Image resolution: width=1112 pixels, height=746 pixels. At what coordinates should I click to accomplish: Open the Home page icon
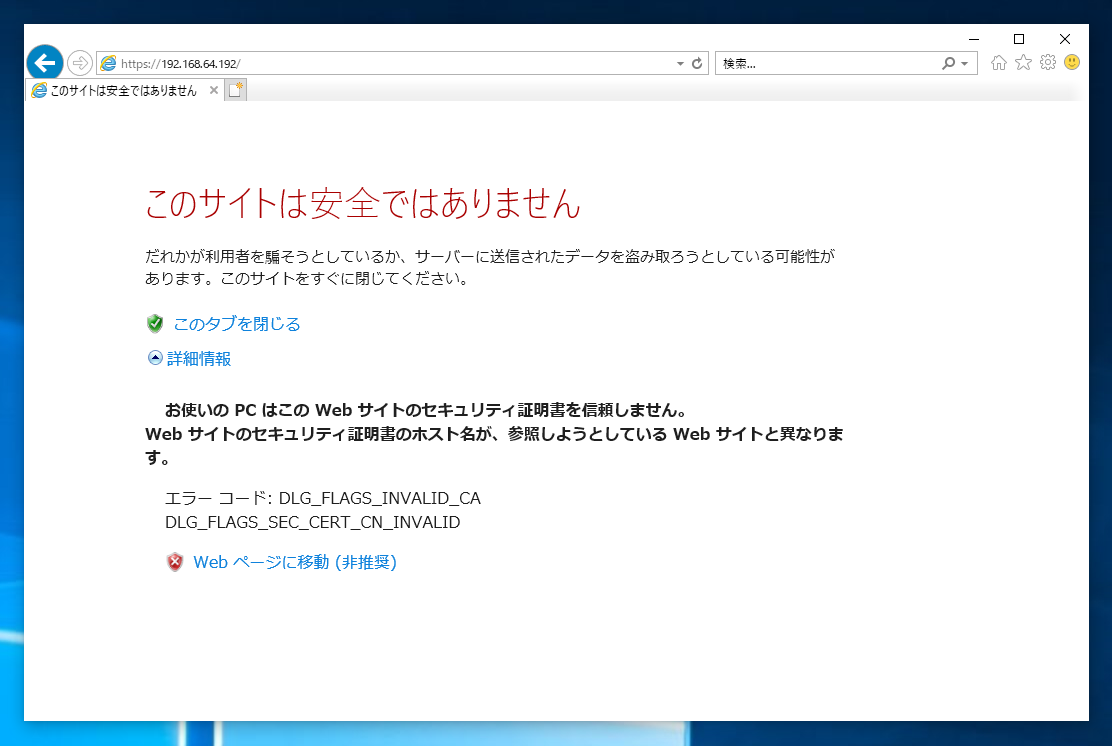pyautogui.click(x=999, y=62)
